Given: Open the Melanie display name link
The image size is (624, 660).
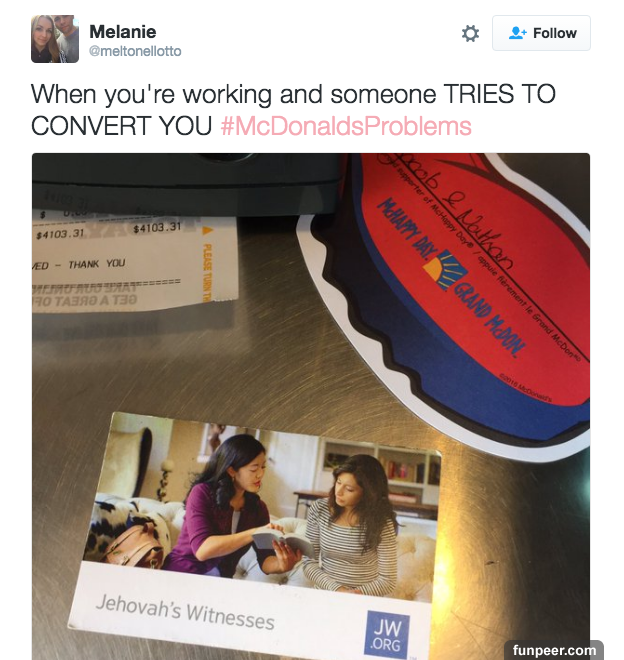Looking at the screenshot, I should click(123, 32).
